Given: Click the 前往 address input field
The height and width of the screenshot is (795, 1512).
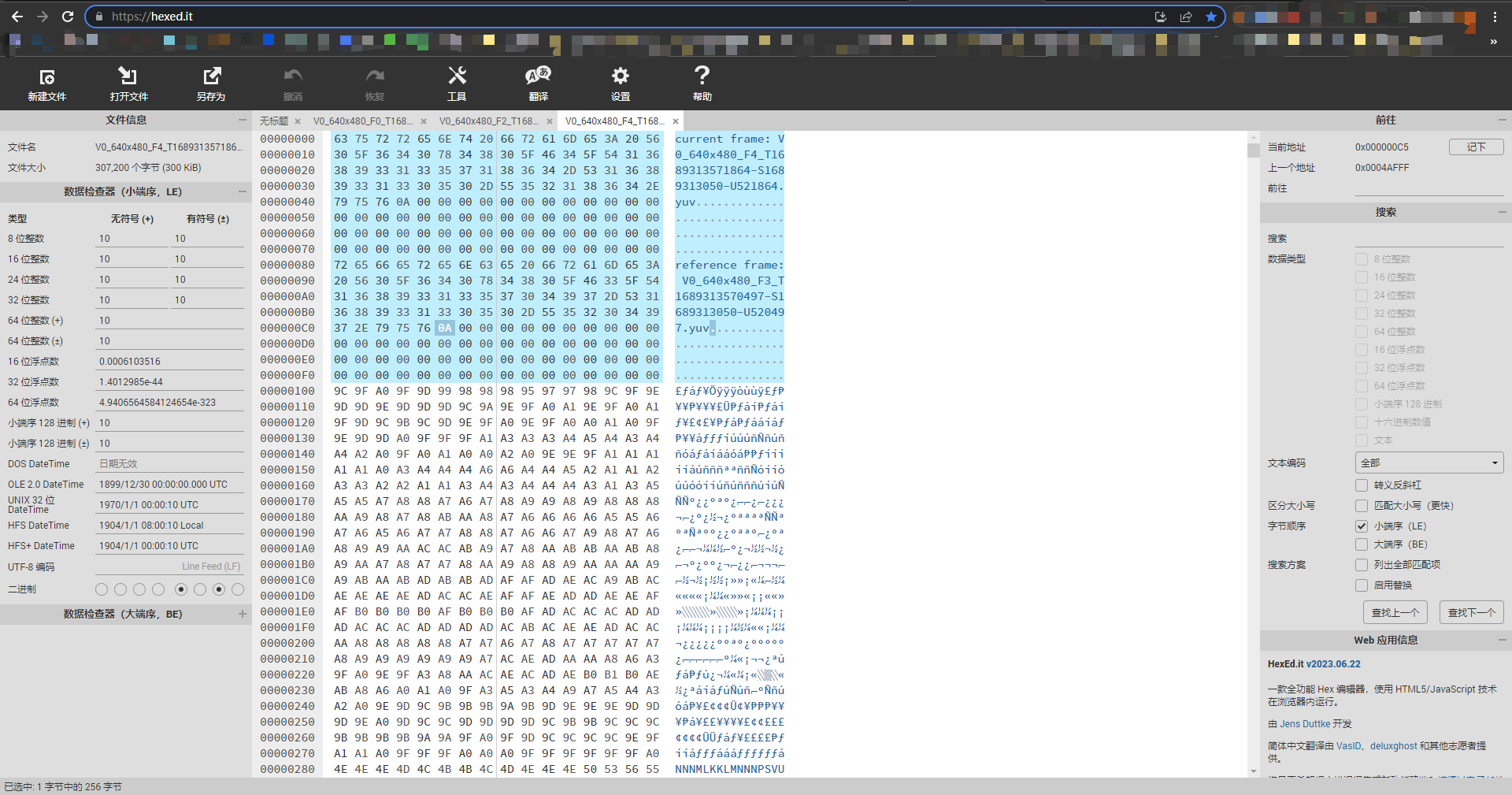Looking at the screenshot, I should [x=1429, y=188].
